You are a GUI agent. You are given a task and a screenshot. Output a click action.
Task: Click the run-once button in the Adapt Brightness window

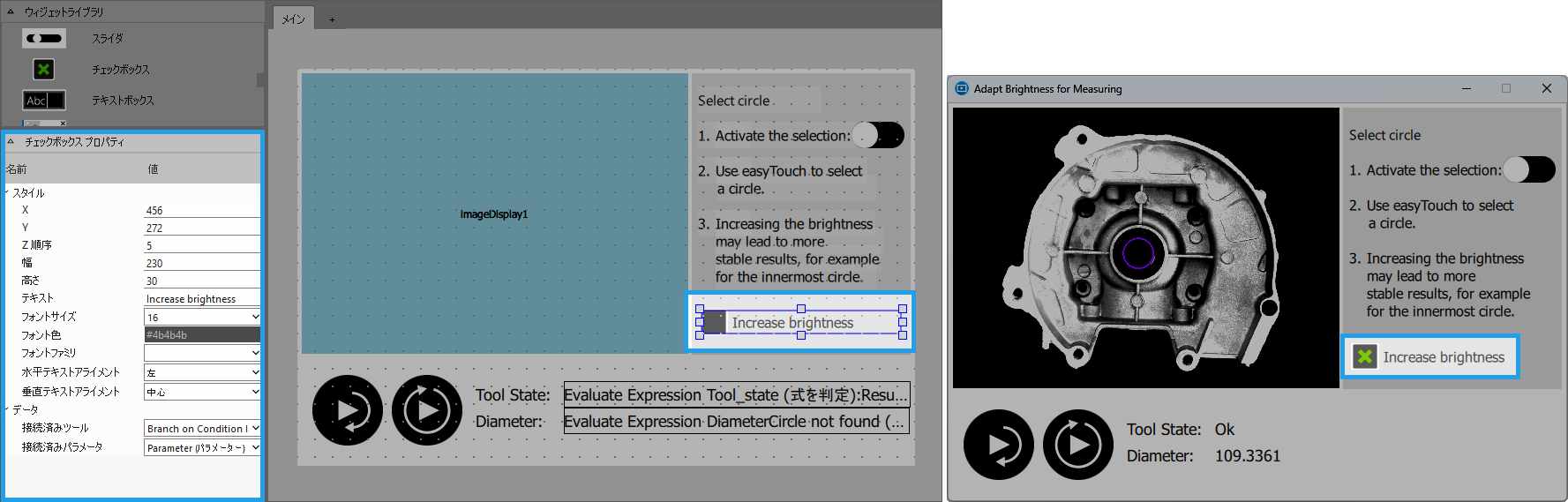[998, 445]
